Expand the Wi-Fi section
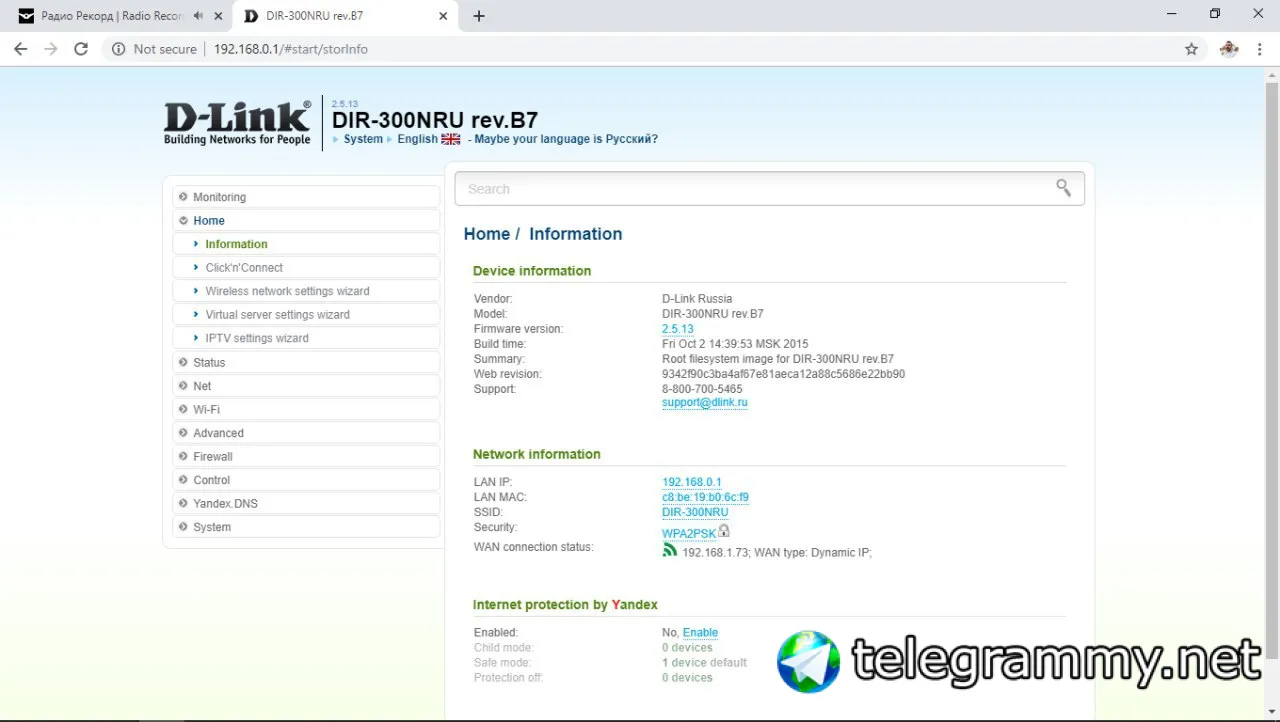This screenshot has height=722, width=1280. 306,409
